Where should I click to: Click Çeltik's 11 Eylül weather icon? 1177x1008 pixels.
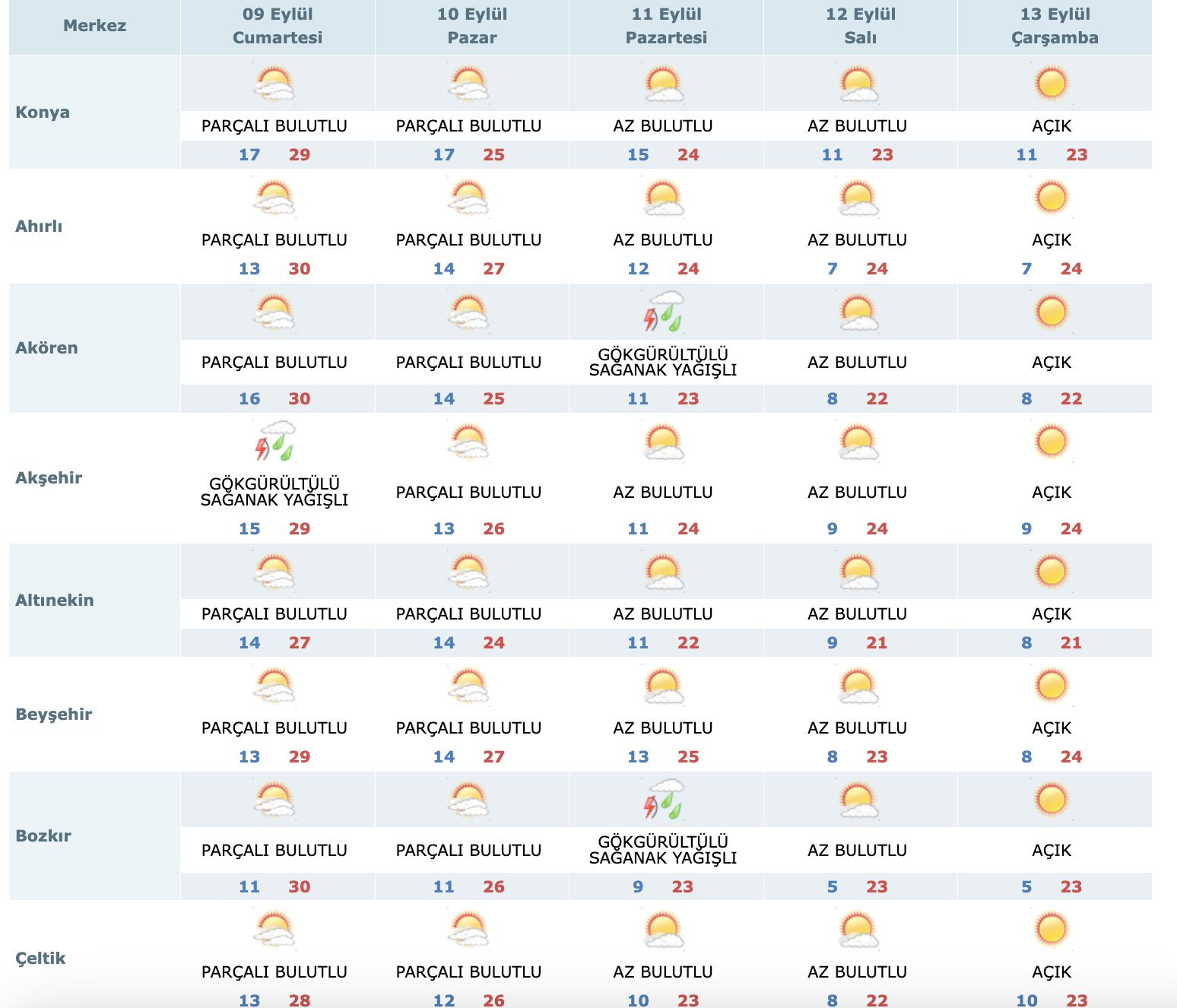(664, 930)
